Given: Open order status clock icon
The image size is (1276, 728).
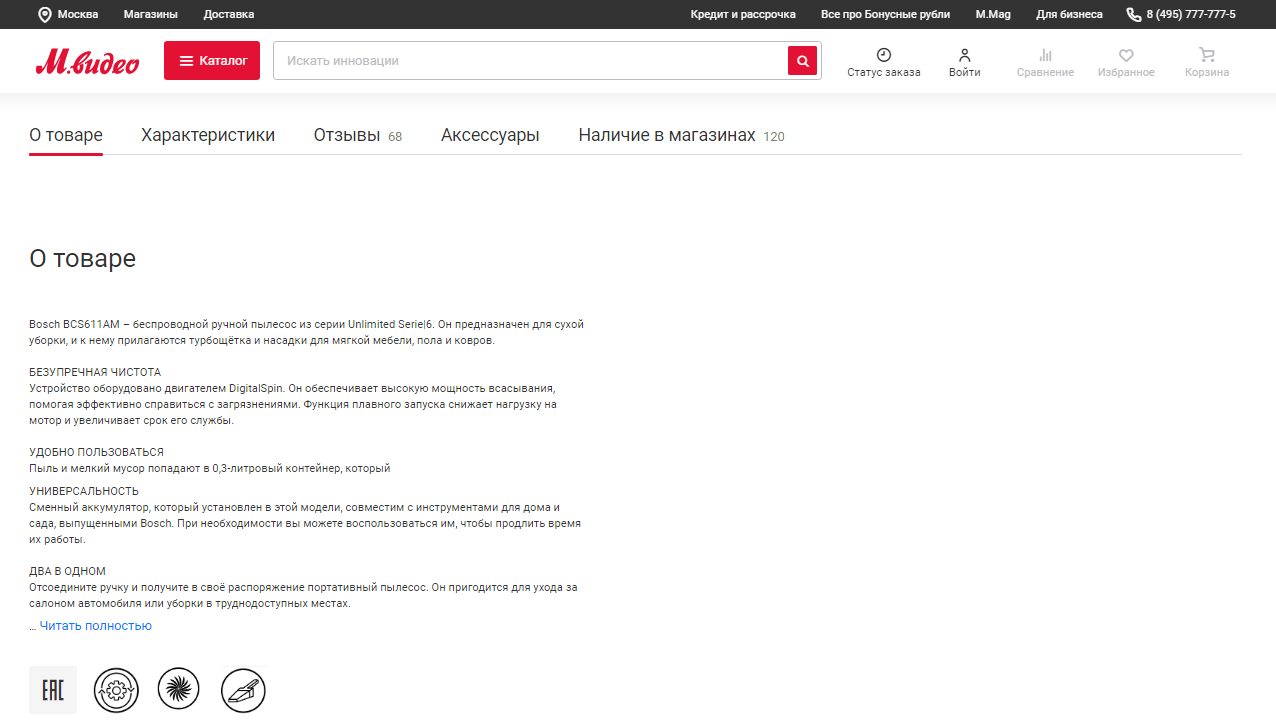Looking at the screenshot, I should point(884,55).
